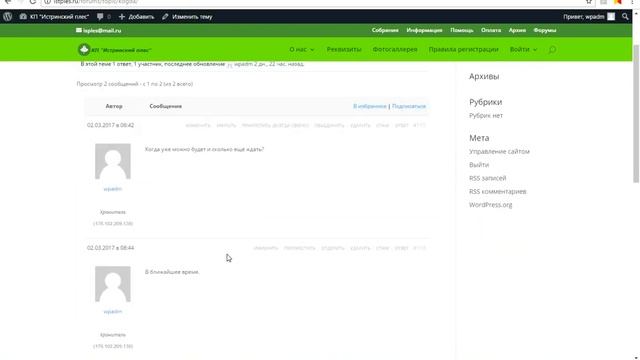This screenshot has width=640, height=360.
Task: Open the Информация top menu item
Action: point(424,30)
